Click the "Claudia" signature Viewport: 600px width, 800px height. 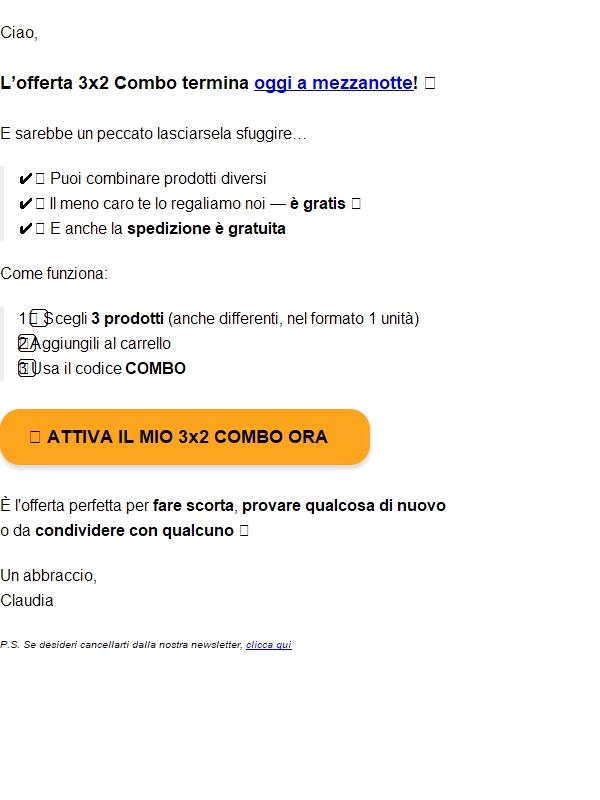point(27,601)
